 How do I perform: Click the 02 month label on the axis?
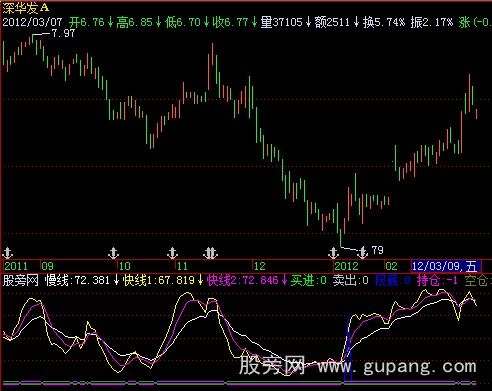(391, 266)
